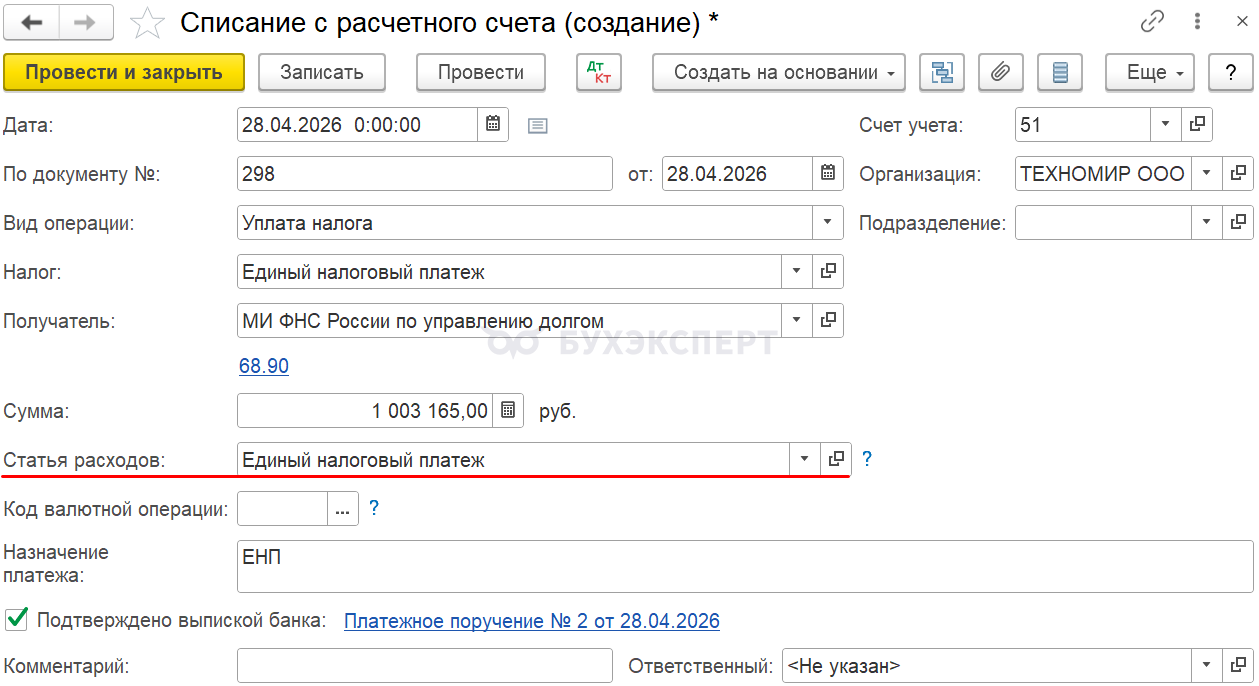
Task: Open the Создать на основании menu
Action: point(778,73)
